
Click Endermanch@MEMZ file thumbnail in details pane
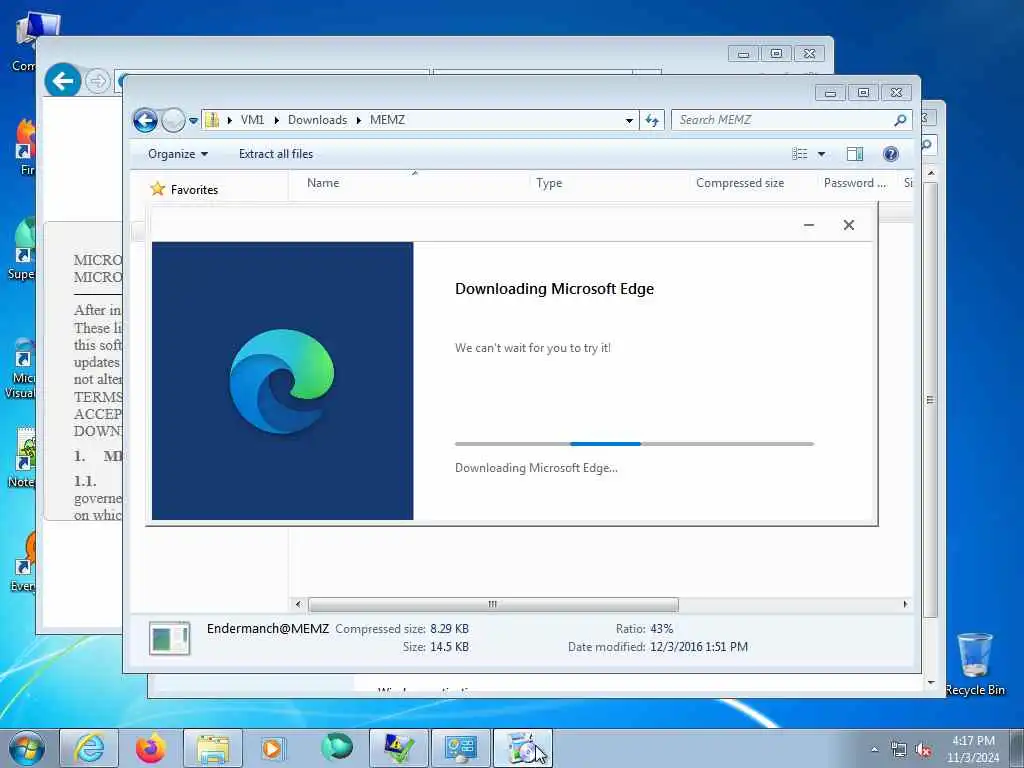click(169, 639)
